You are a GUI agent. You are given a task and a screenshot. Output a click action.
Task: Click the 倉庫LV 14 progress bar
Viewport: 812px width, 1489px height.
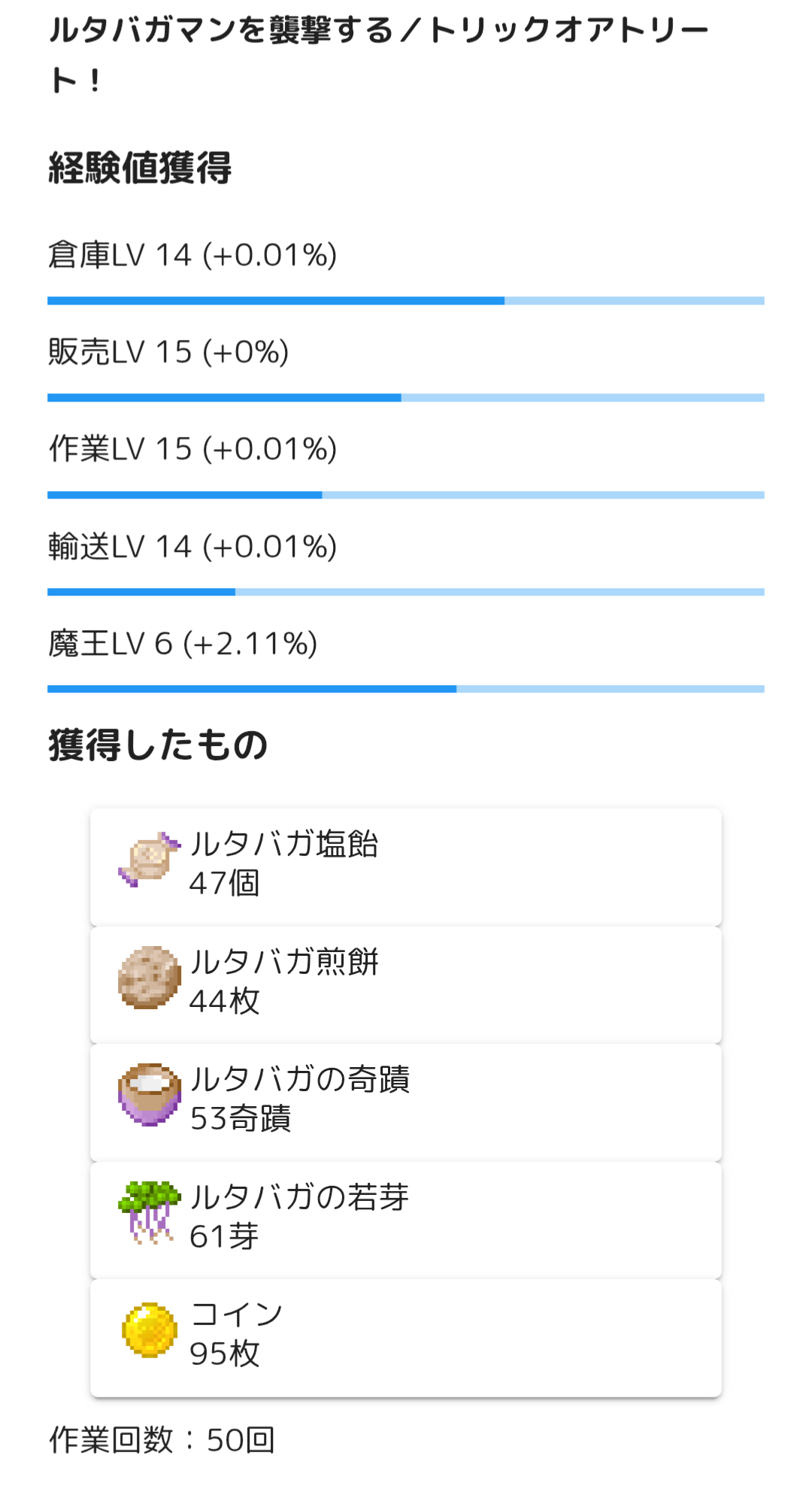click(x=406, y=301)
